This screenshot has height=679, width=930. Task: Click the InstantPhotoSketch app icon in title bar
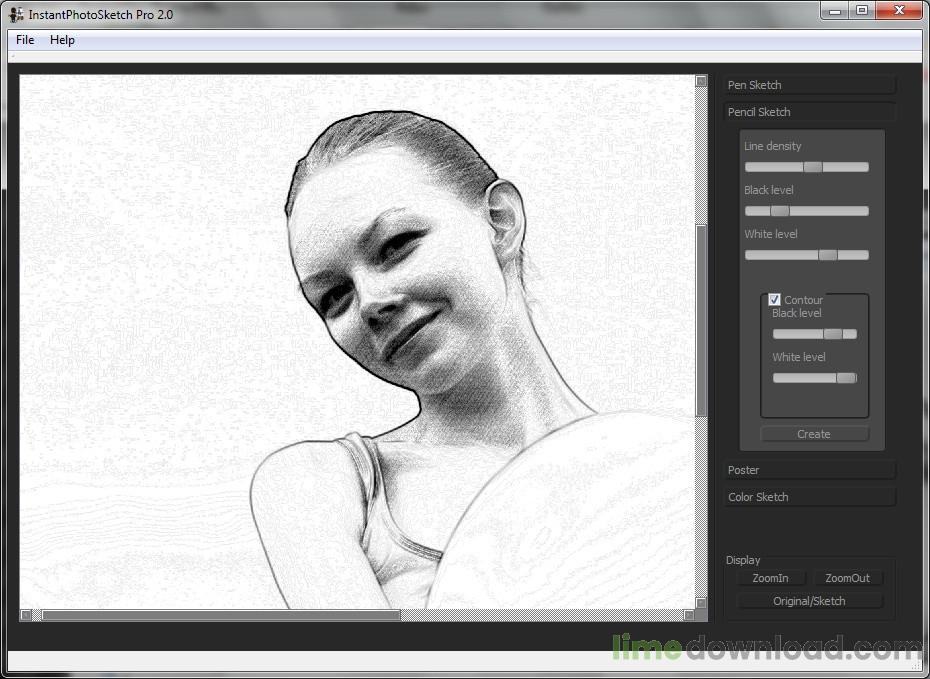pyautogui.click(x=16, y=14)
